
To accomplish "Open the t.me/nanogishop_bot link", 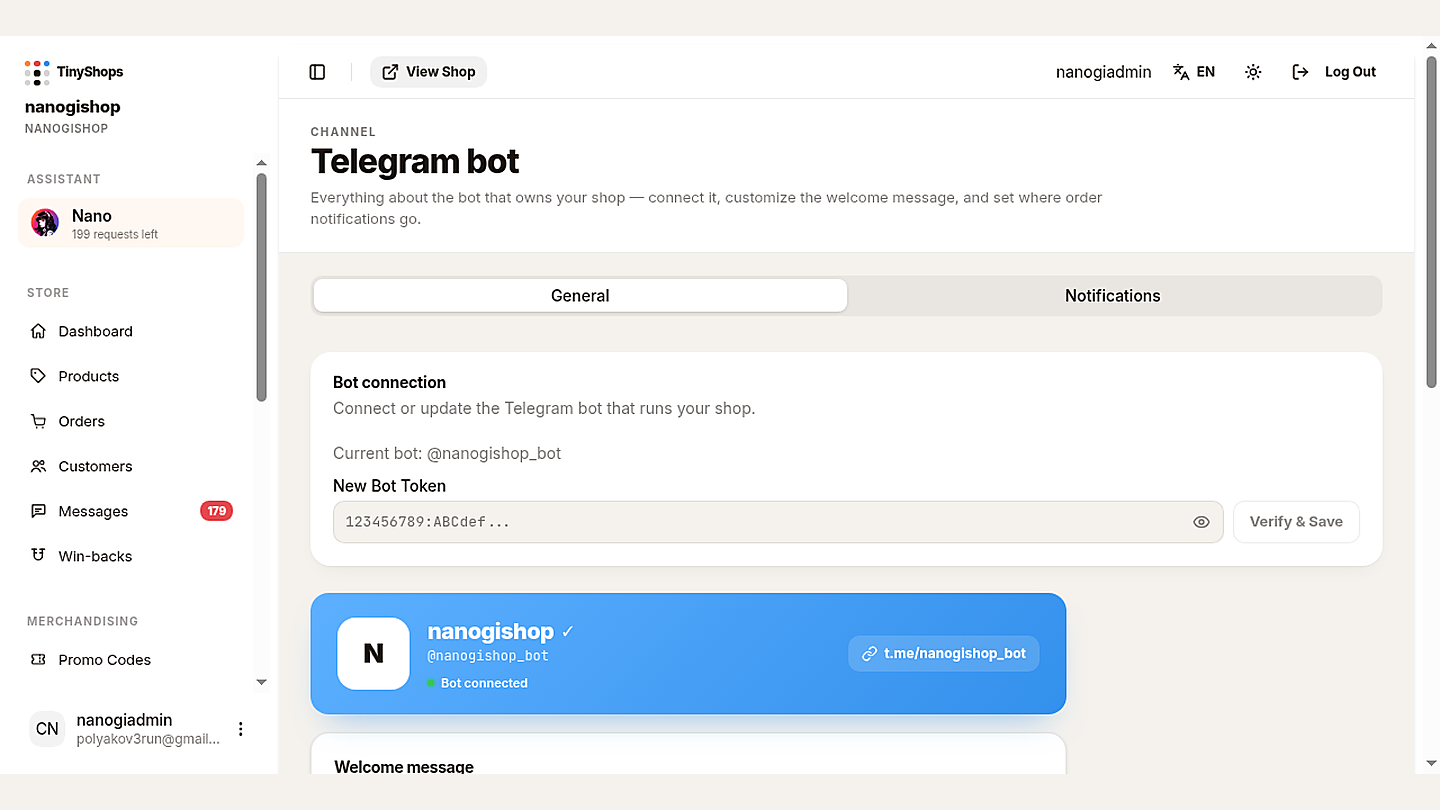I will coord(944,653).
